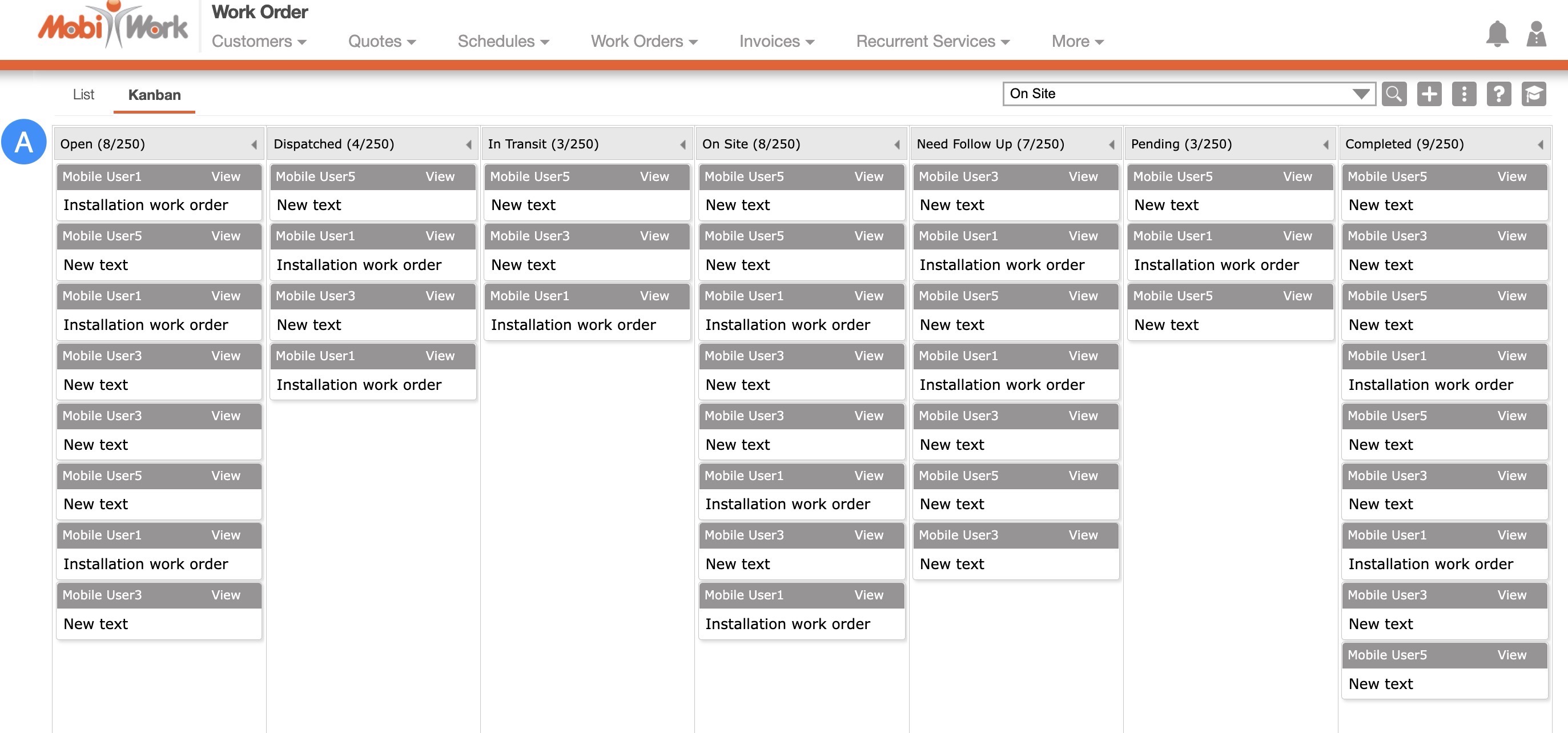Click the magnifier search icon
This screenshot has width=1568, height=733.
point(1393,94)
